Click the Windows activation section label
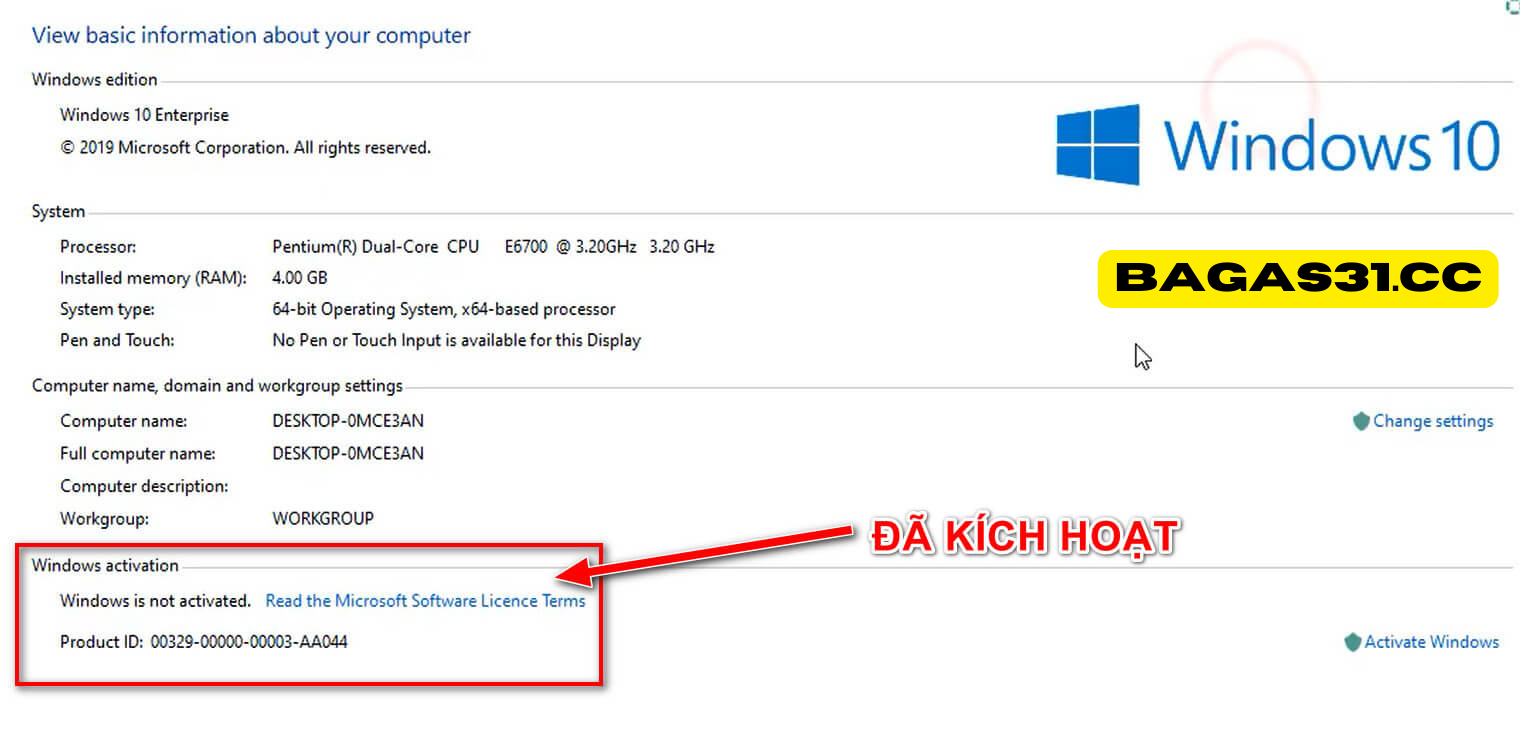Viewport: 1520px width, 745px height. 105,566
